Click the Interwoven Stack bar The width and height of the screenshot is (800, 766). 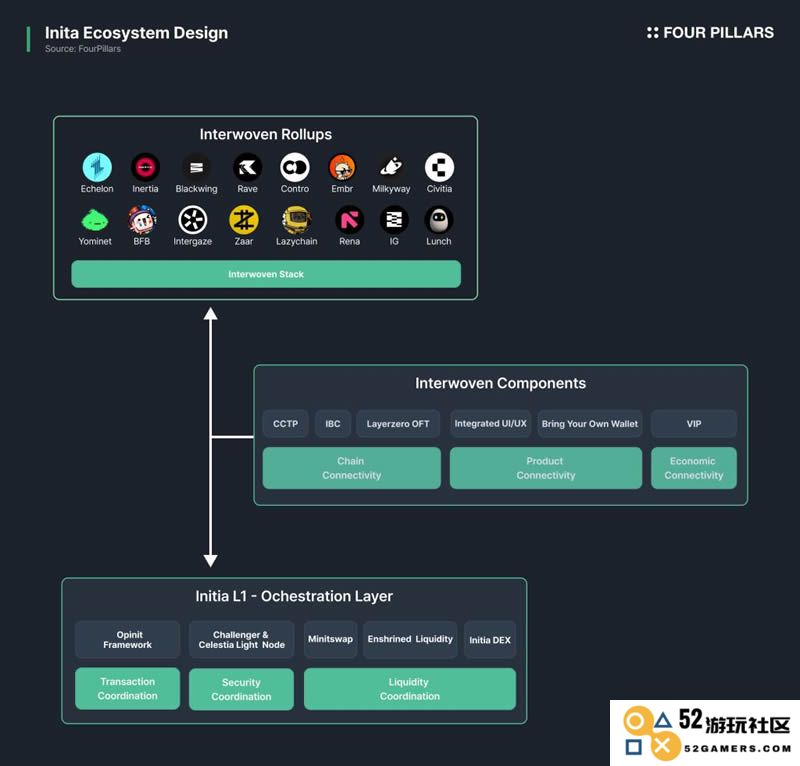(x=266, y=274)
